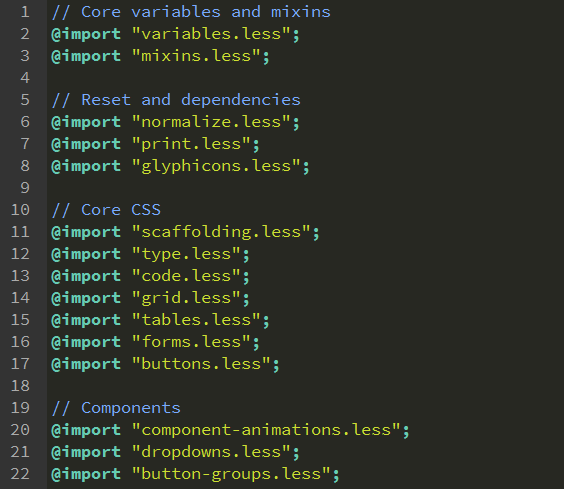Click the "print.less" import string
This screenshot has height=489, width=564.
191,144
